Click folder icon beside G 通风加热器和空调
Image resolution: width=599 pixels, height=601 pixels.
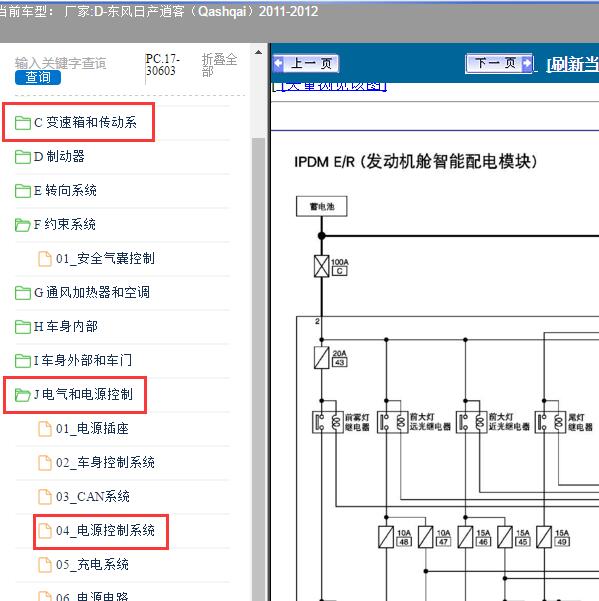(x=23, y=293)
